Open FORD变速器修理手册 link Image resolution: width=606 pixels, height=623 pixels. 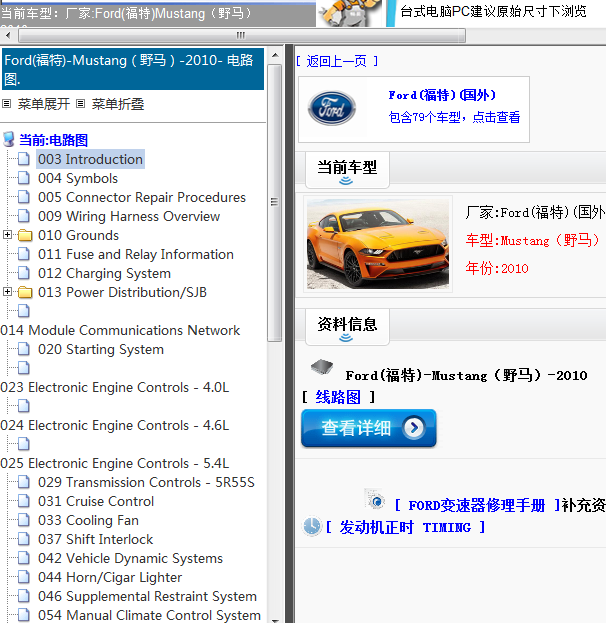[x=477, y=505]
